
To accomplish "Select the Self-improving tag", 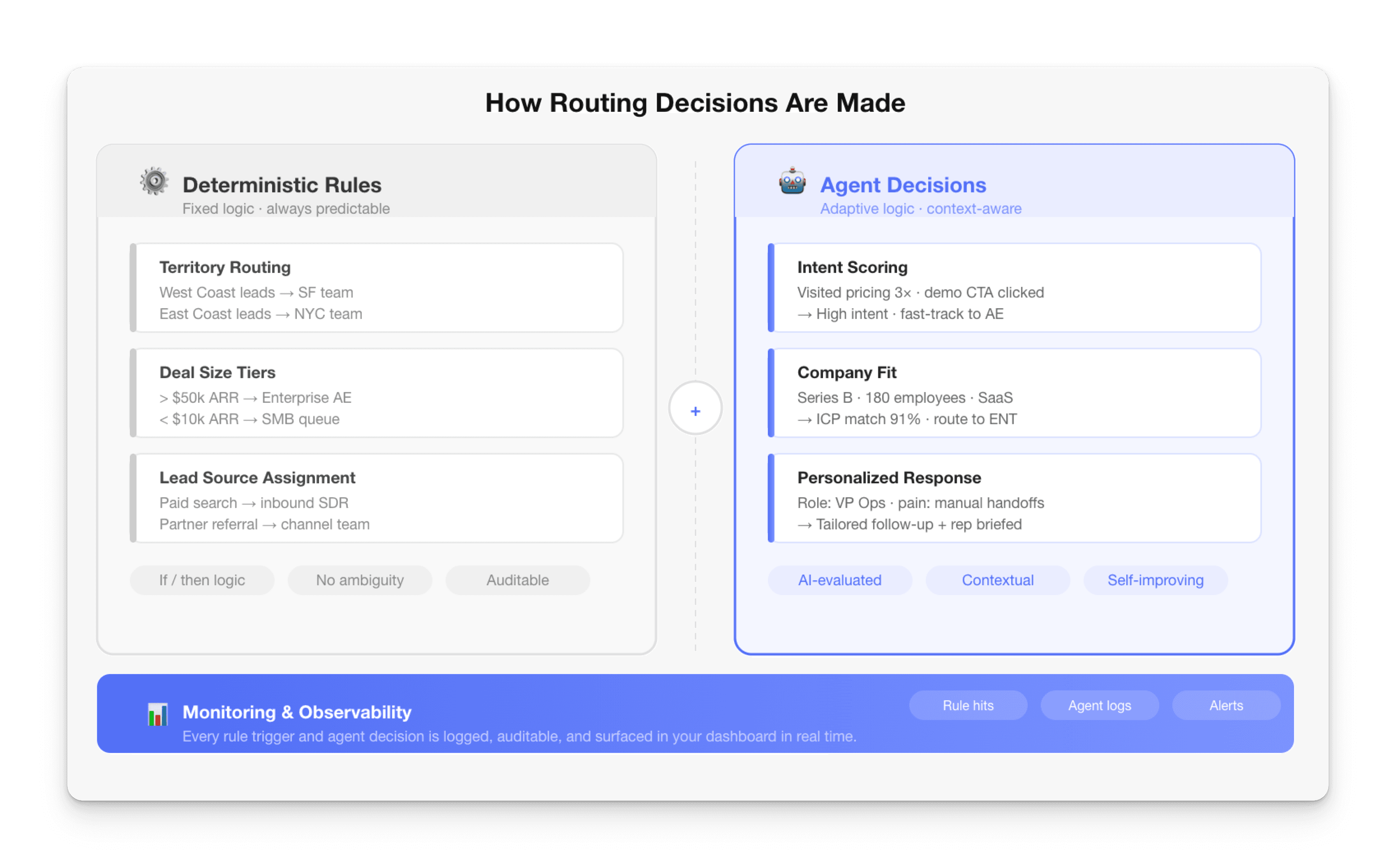I will [1156, 580].
